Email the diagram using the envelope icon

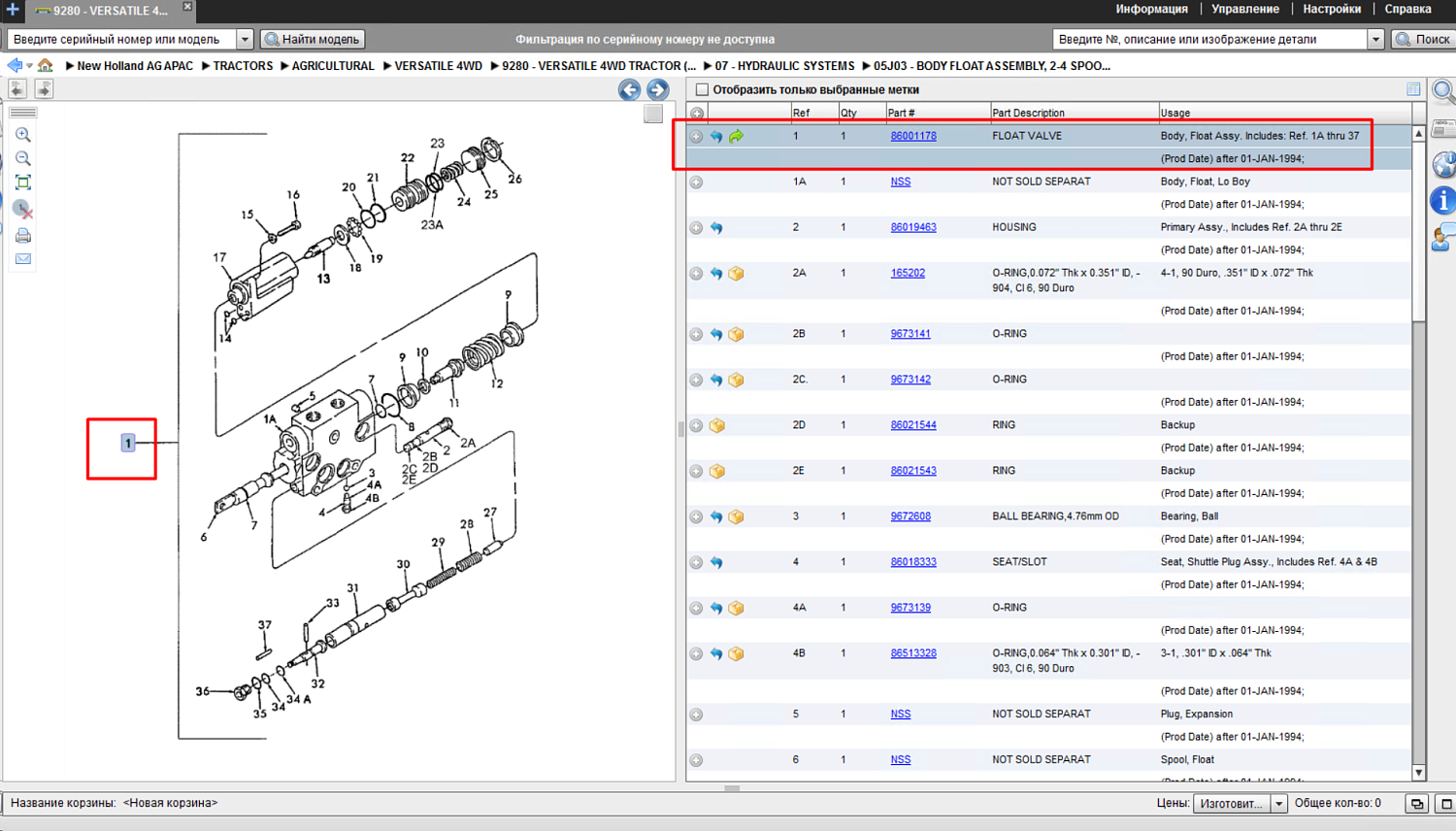tap(23, 259)
